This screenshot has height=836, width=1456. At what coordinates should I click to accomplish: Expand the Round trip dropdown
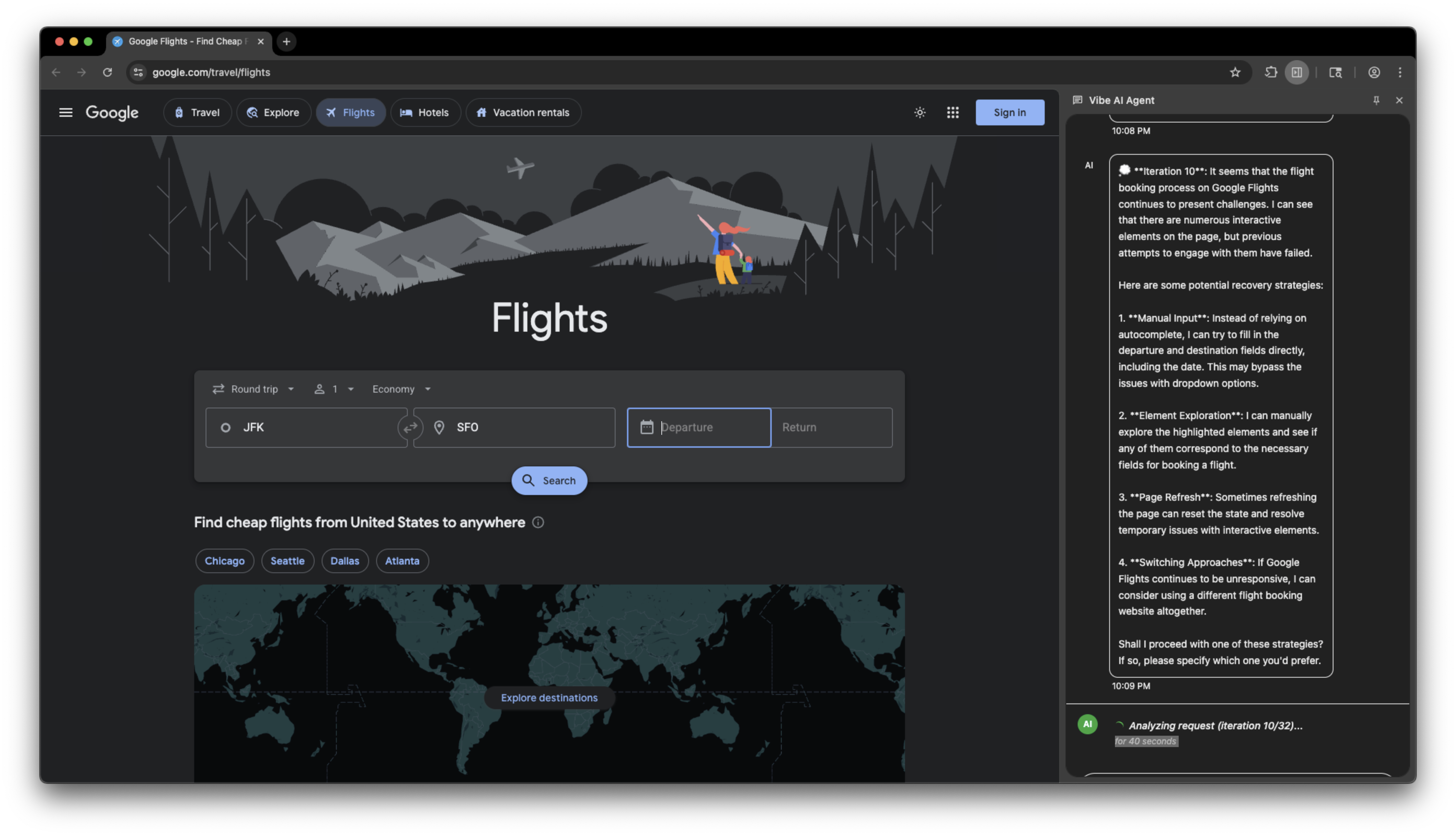pyautogui.click(x=253, y=389)
